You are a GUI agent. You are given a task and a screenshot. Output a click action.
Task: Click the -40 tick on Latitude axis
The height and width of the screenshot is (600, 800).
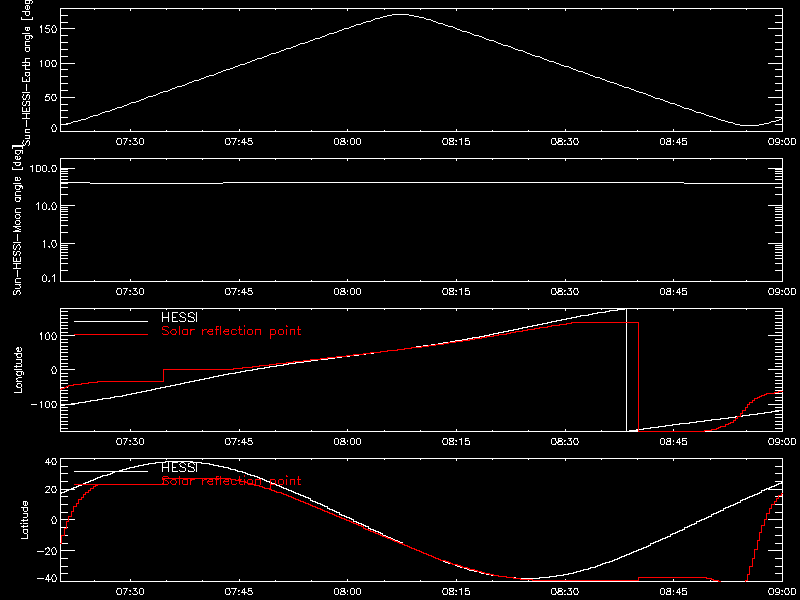[x=47, y=578]
